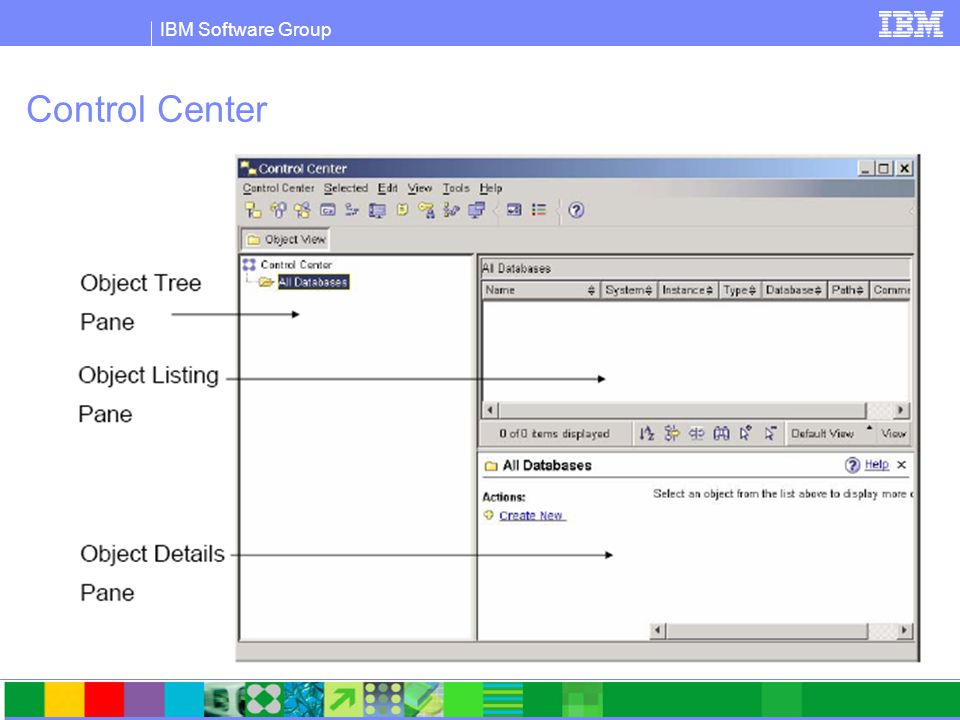The image size is (960, 720).
Task: Open the Command Editor toolbar icon
Action: (x=328, y=210)
